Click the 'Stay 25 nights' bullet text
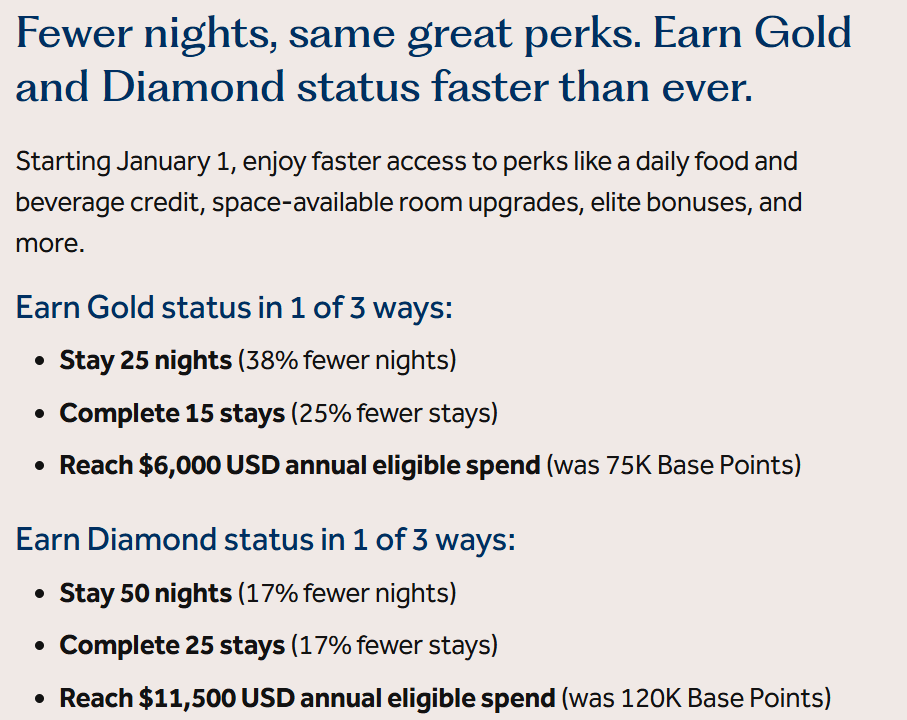The height and width of the screenshot is (720, 907). tap(145, 360)
